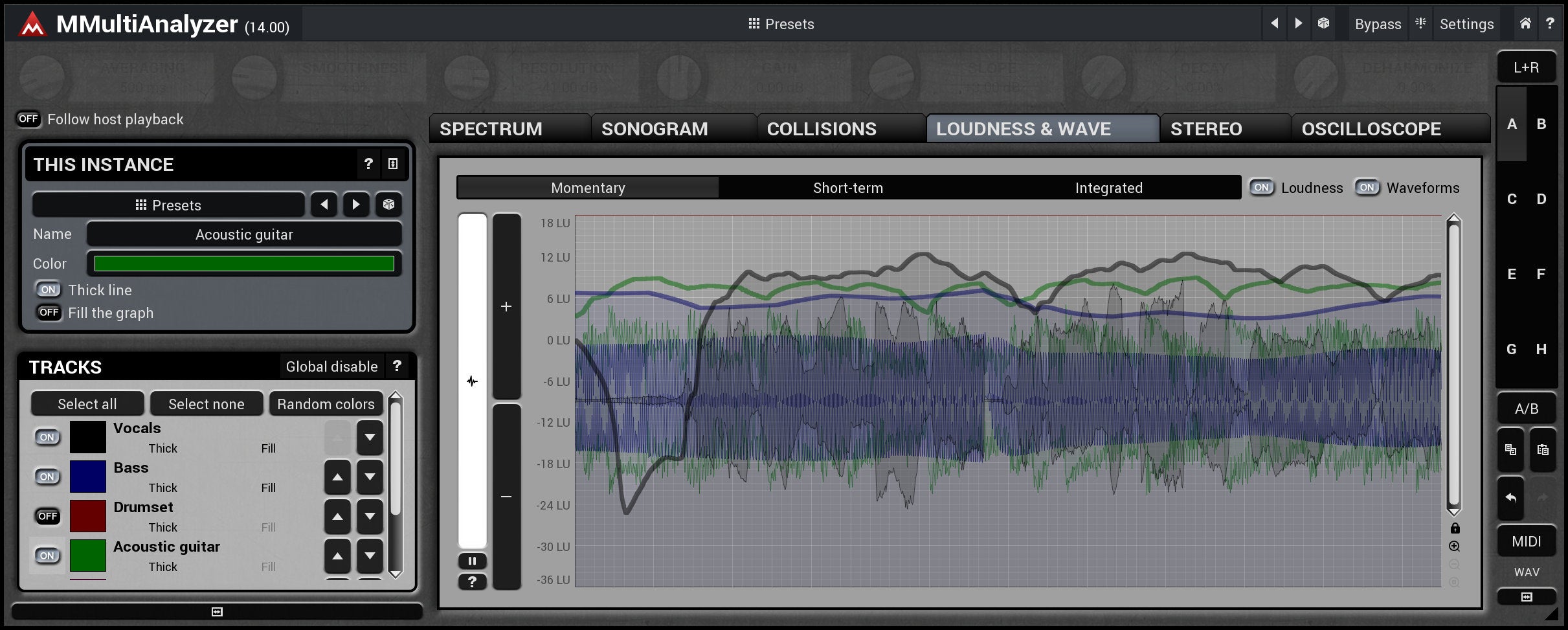Viewport: 1568px width, 630px height.
Task: Toggle Fill the graph option
Action: [x=49, y=313]
